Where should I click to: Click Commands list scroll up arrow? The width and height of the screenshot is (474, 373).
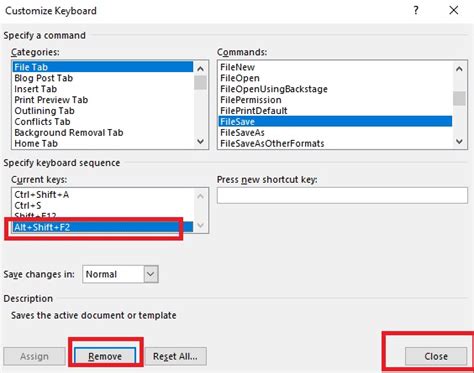(459, 69)
